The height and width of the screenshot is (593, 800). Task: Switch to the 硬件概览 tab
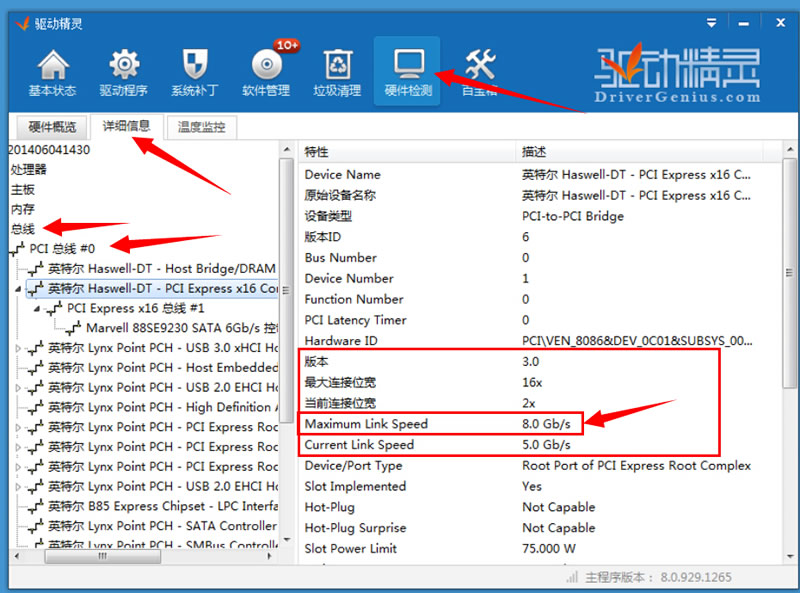53,127
